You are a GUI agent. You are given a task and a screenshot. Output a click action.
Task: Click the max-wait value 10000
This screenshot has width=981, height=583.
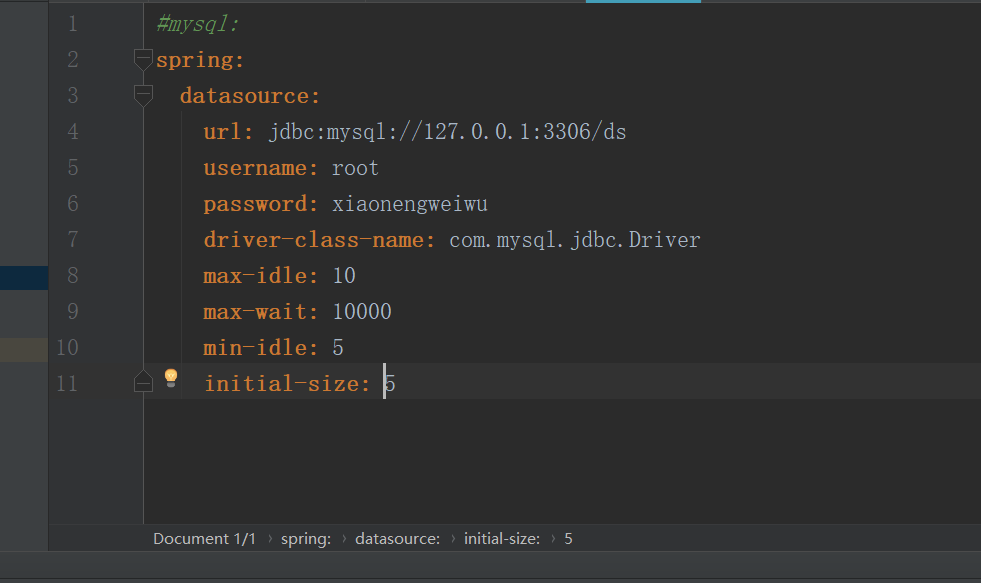362,312
